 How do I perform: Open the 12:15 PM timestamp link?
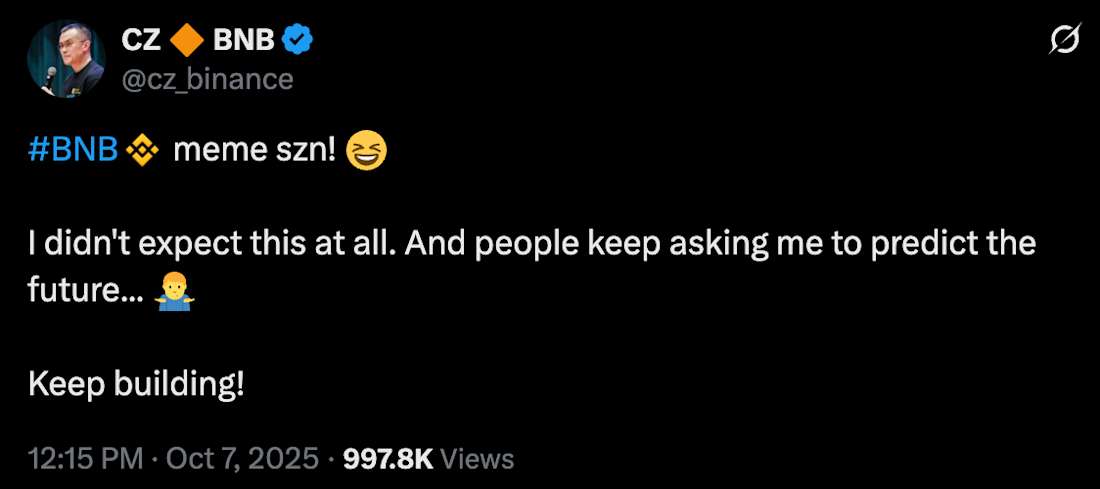[x=87, y=459]
